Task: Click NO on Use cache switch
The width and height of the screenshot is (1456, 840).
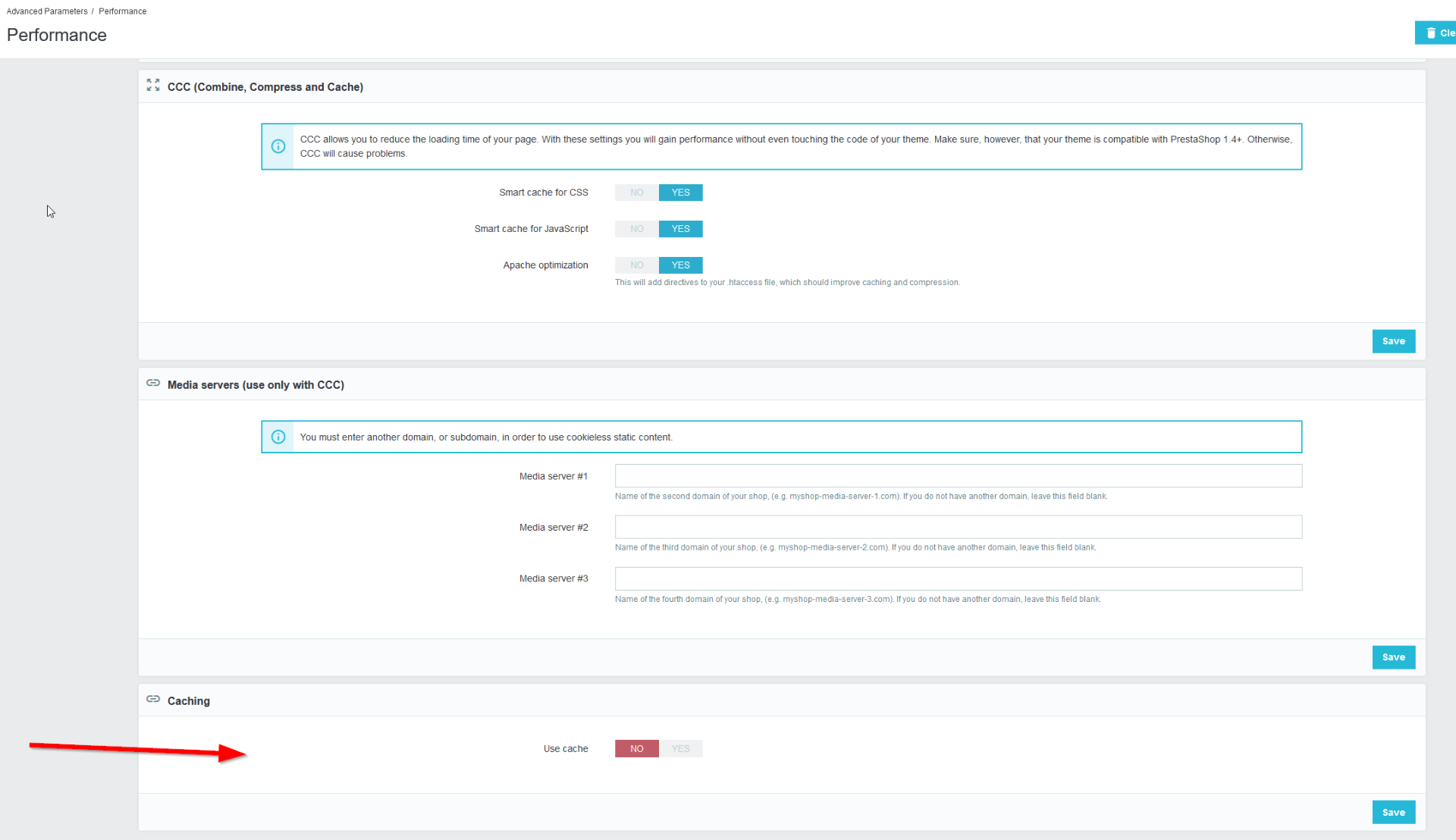Action: tap(636, 749)
